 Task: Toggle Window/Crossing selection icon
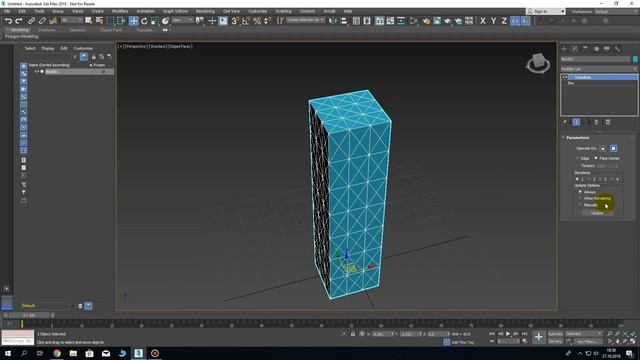(x=121, y=21)
